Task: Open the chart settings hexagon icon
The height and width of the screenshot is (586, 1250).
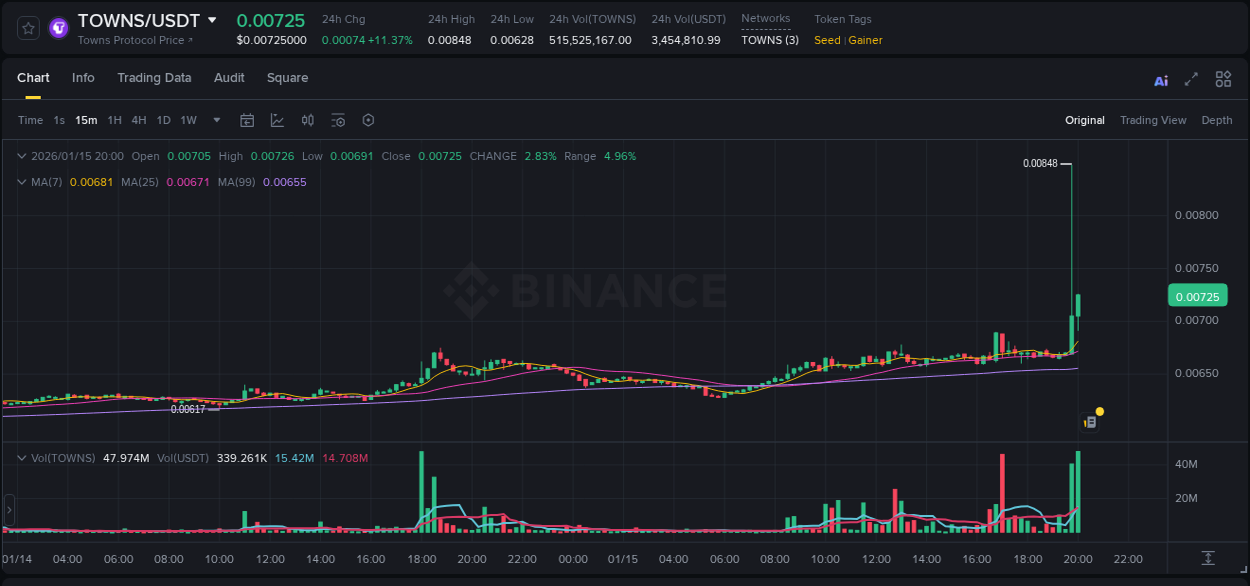Action: 368,120
